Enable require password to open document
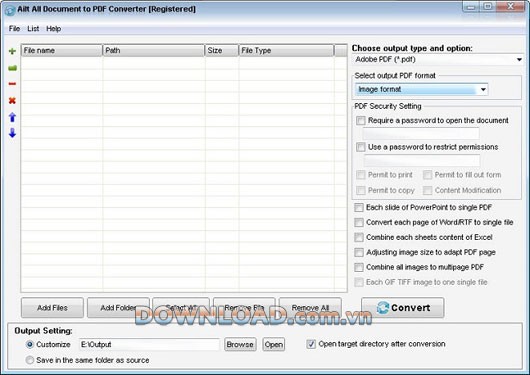Viewport: 530px width, 375px height. point(361,120)
